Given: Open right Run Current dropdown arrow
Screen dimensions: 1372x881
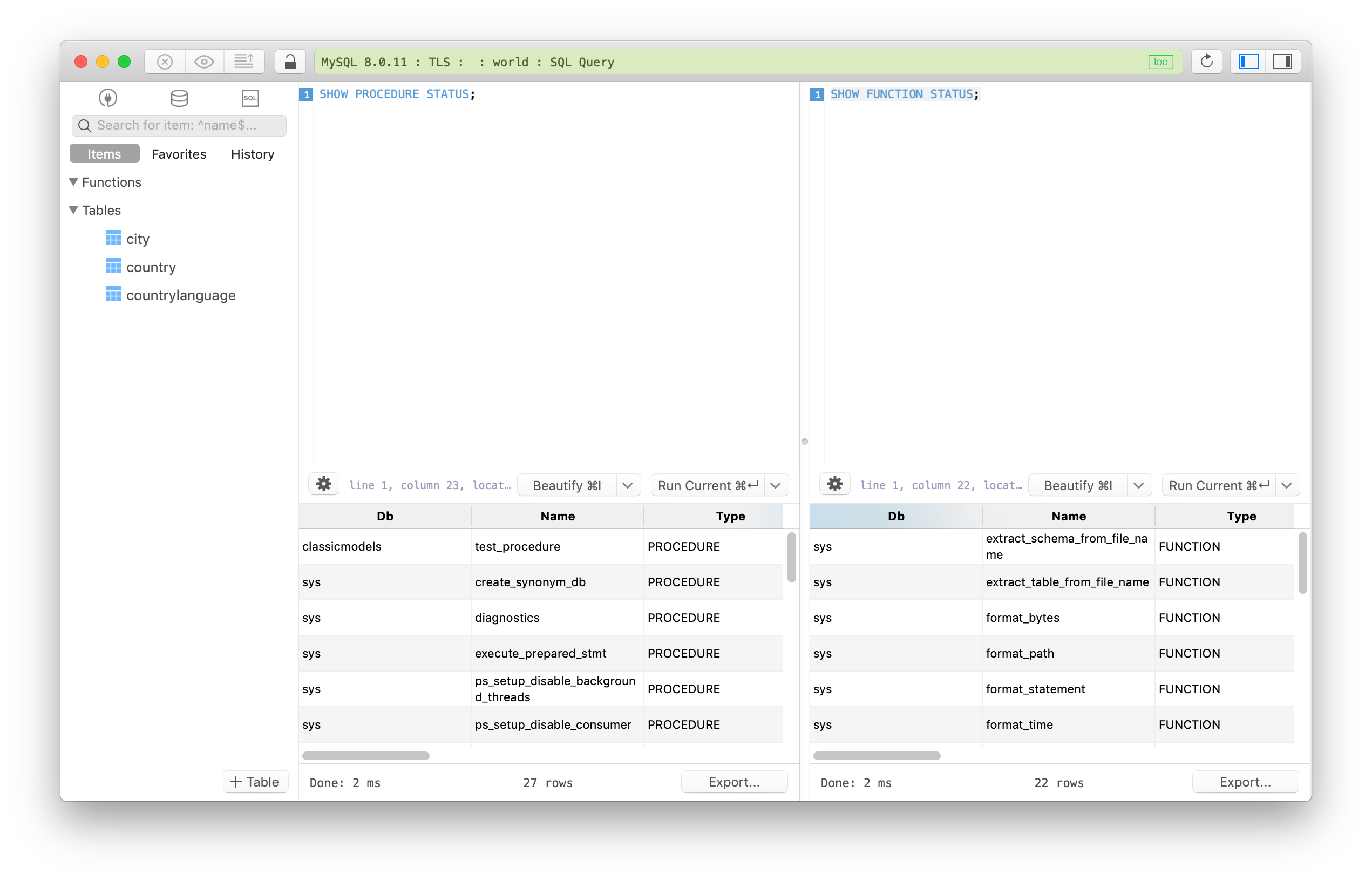Looking at the screenshot, I should coord(1290,485).
